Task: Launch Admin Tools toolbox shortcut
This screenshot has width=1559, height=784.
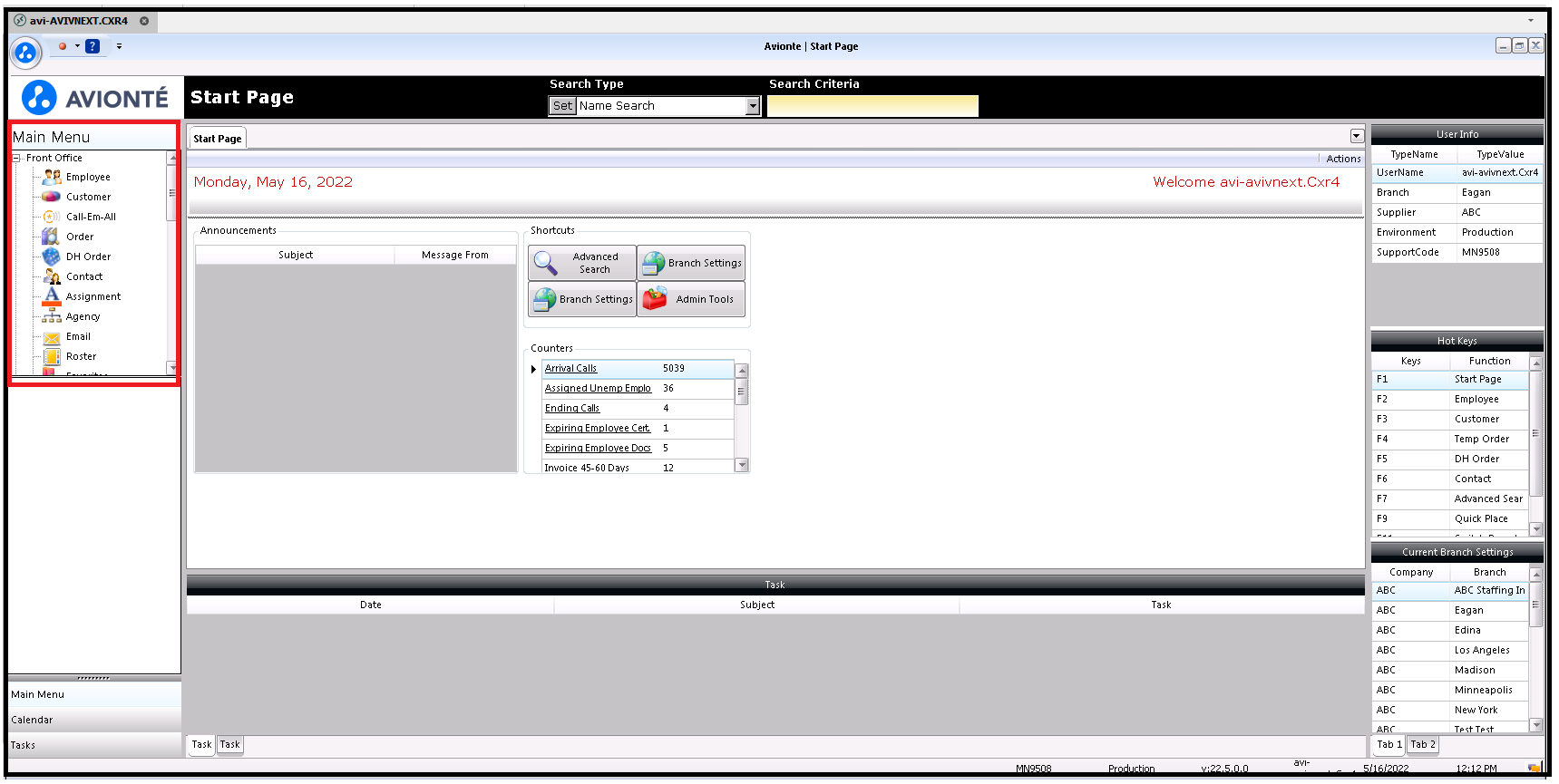Action: (655, 299)
